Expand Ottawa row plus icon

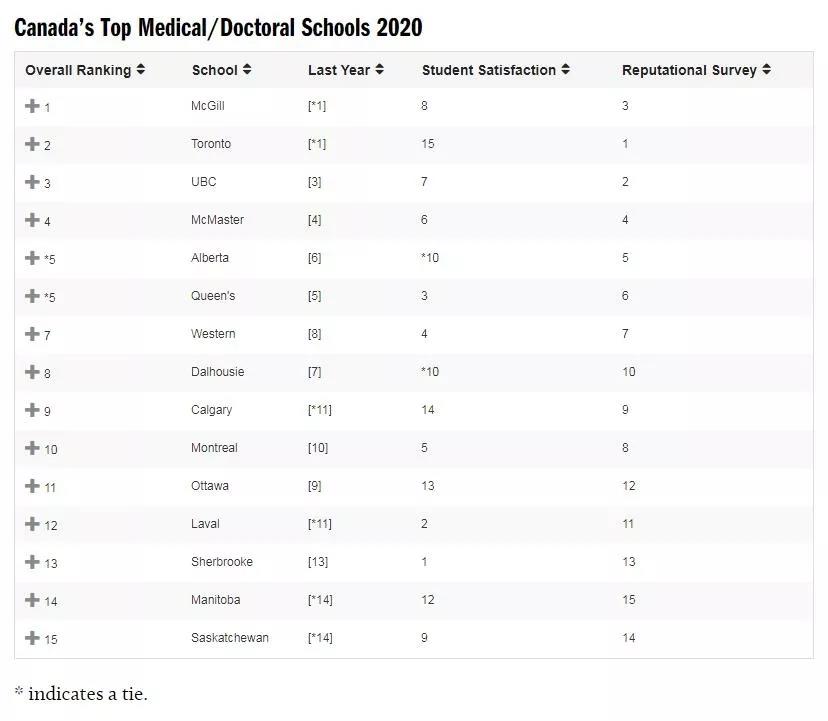click(x=32, y=486)
